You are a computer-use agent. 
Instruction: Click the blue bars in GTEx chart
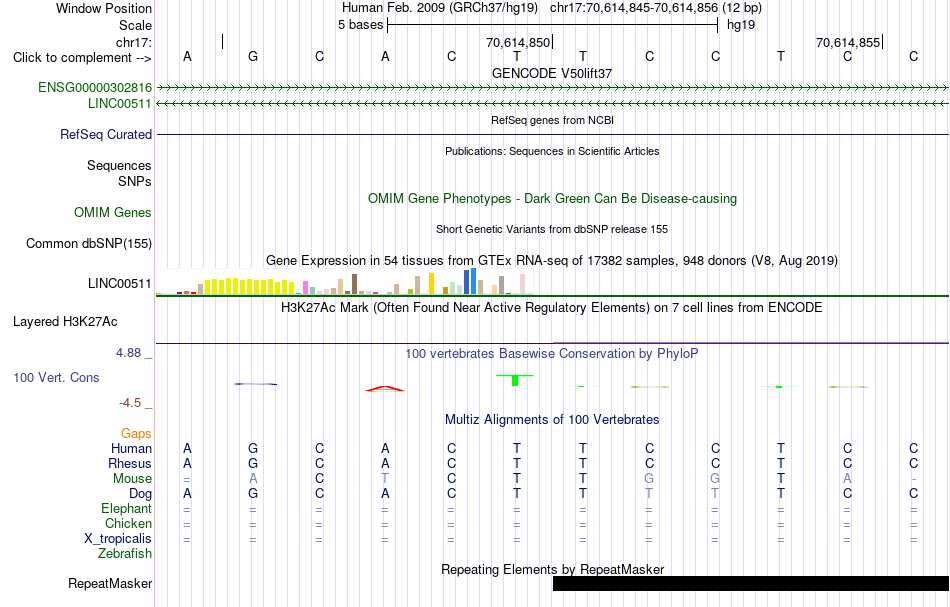[x=470, y=282]
